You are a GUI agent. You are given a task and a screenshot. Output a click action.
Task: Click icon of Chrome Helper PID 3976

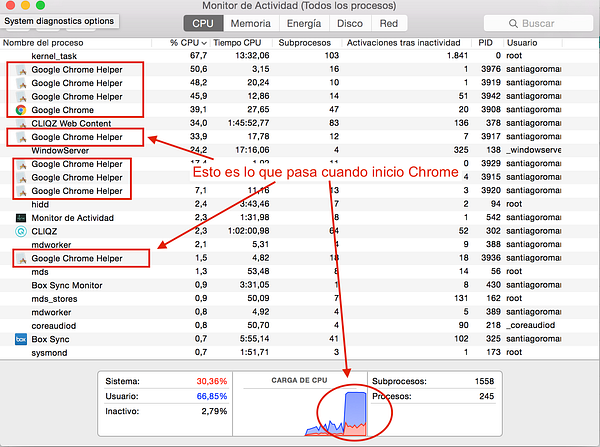21,70
